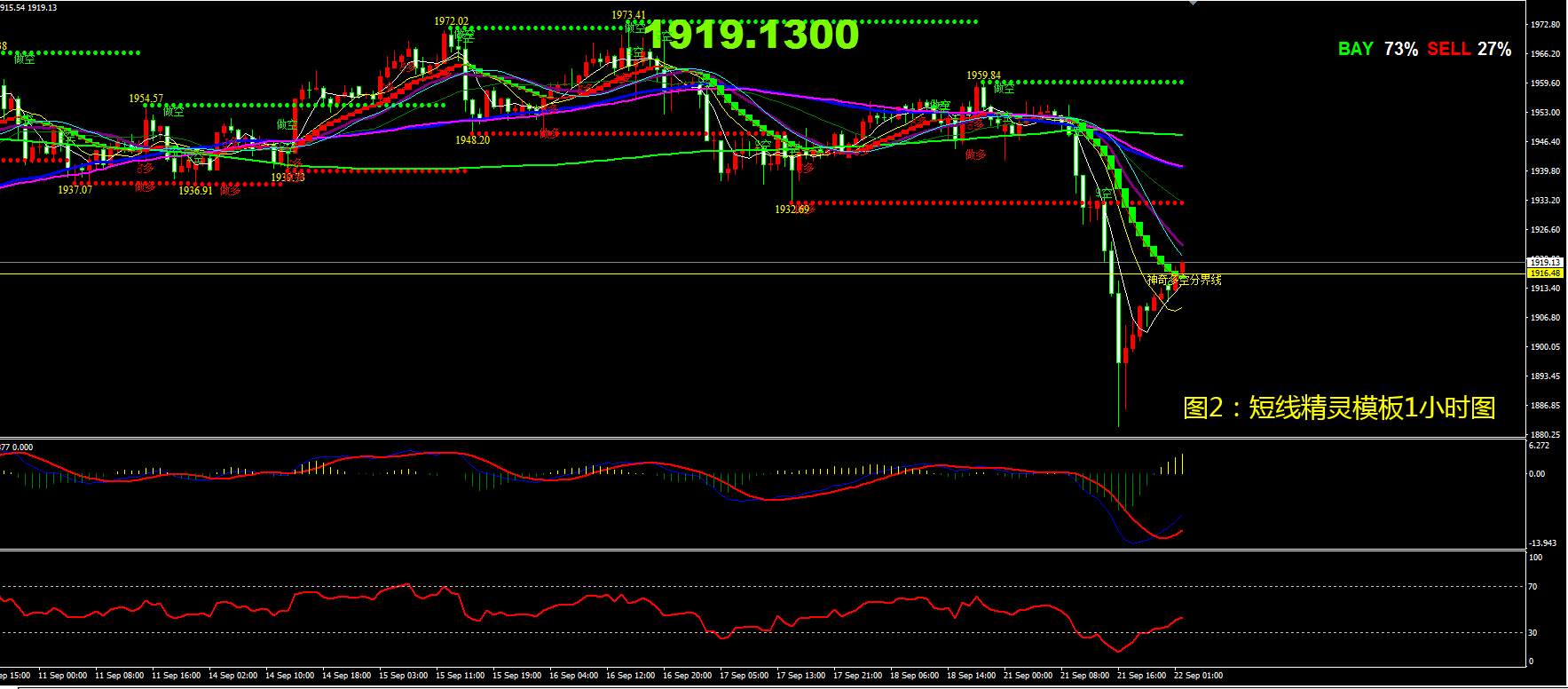Click the 27% sell percentage value
Screen dimensions: 1568x689
click(1494, 49)
